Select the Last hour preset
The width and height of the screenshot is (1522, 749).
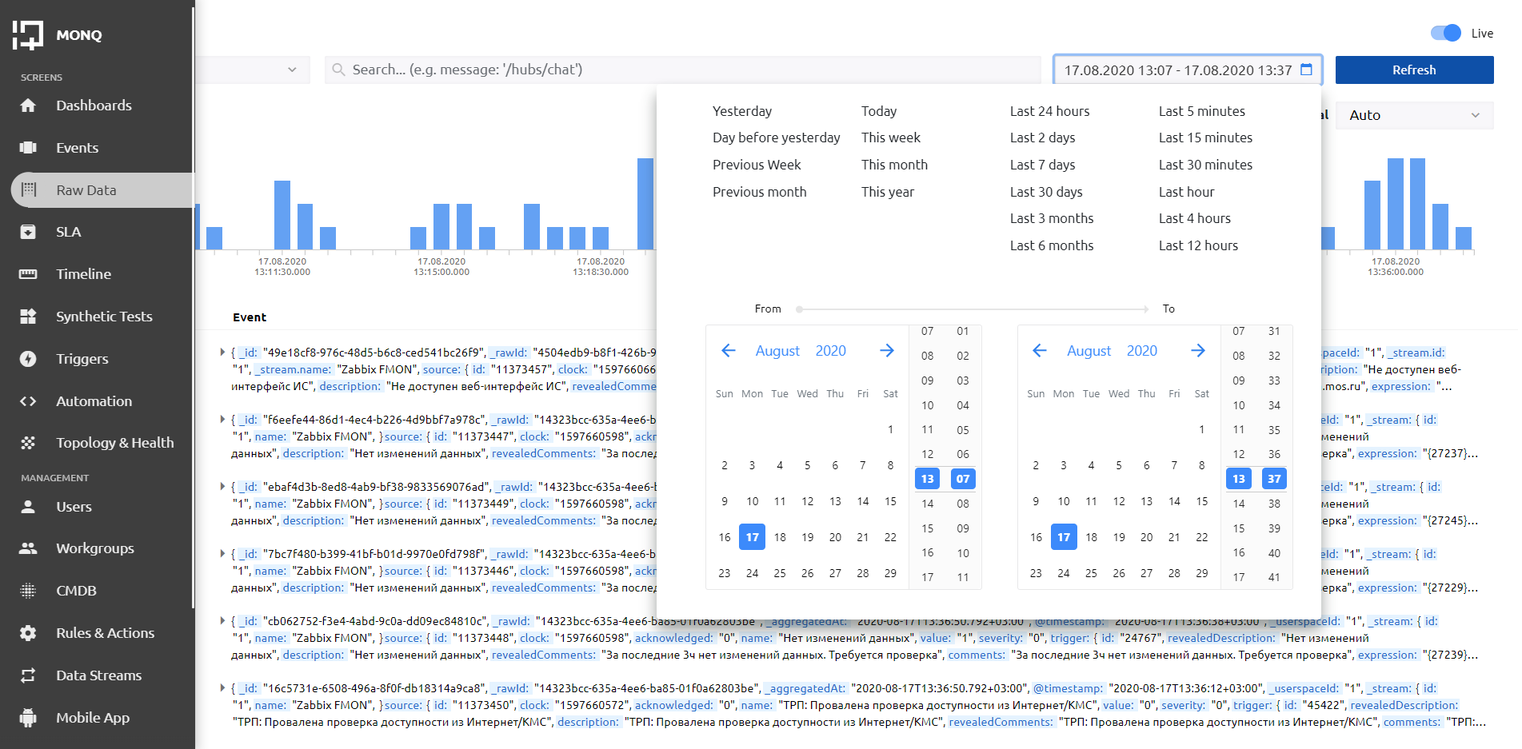(1186, 192)
